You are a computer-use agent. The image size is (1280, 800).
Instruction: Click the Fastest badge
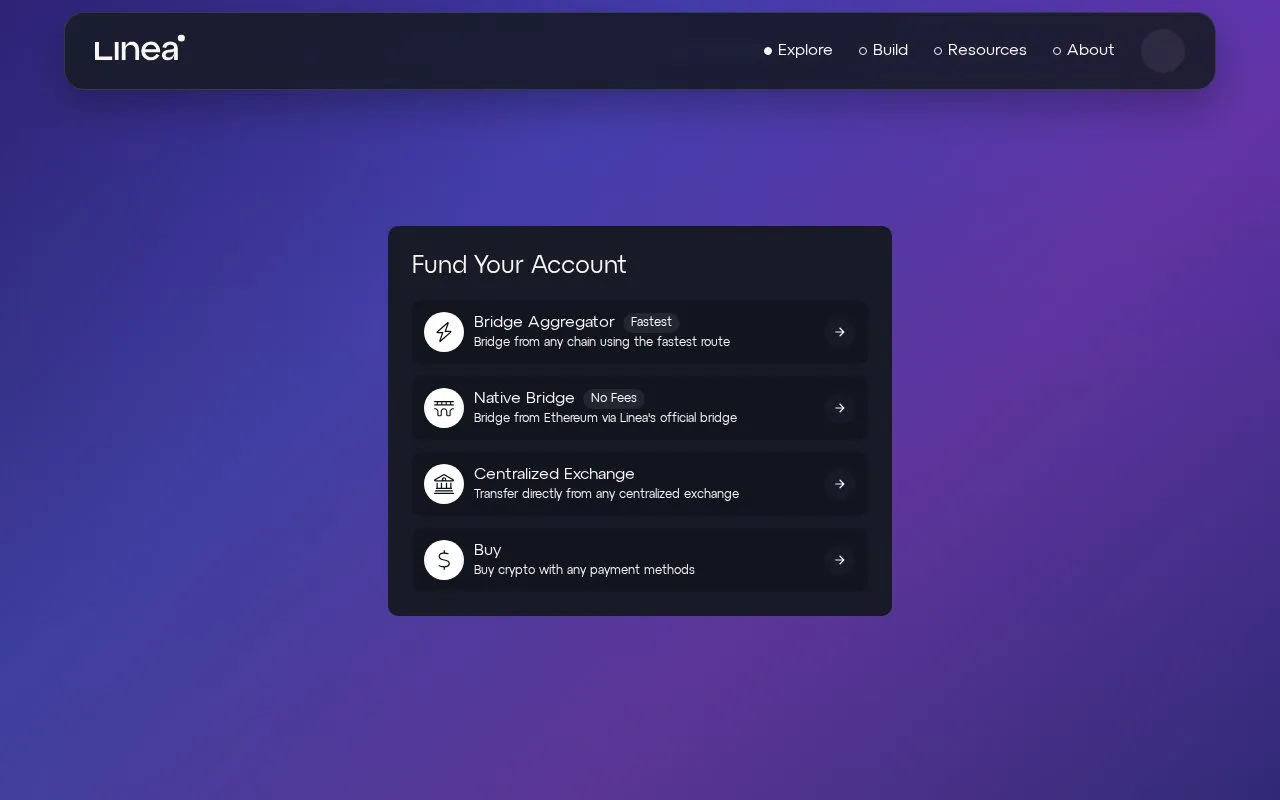tap(651, 322)
